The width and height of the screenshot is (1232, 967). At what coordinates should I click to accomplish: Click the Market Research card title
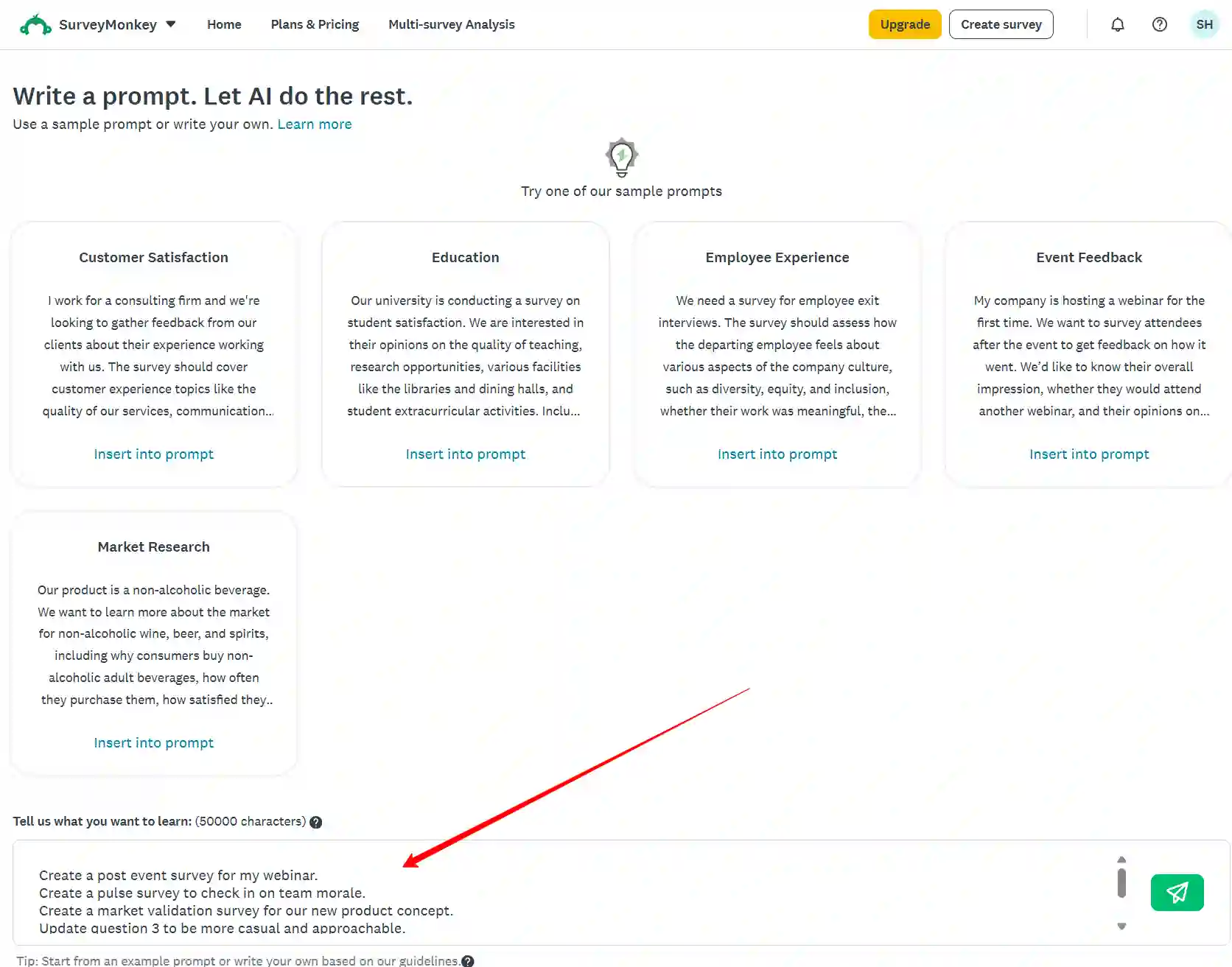pyautogui.click(x=154, y=546)
